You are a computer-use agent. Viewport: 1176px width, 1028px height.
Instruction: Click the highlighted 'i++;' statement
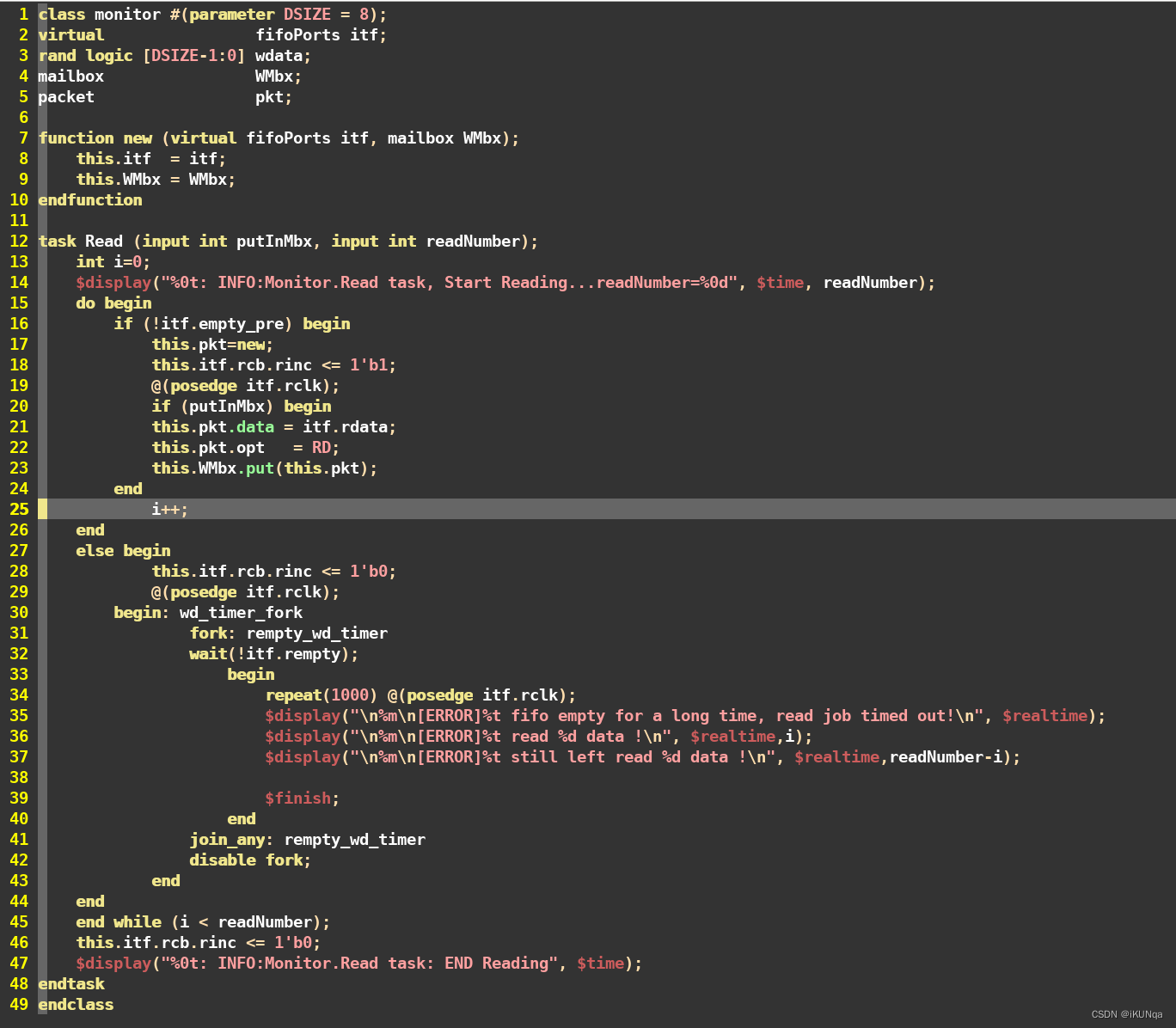tap(170, 510)
